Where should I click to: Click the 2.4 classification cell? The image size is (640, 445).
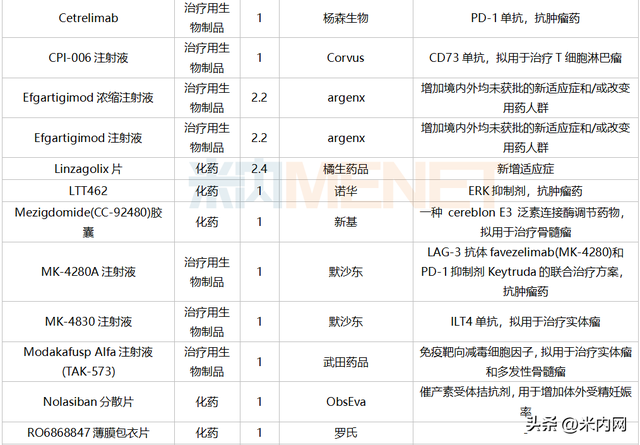(259, 169)
